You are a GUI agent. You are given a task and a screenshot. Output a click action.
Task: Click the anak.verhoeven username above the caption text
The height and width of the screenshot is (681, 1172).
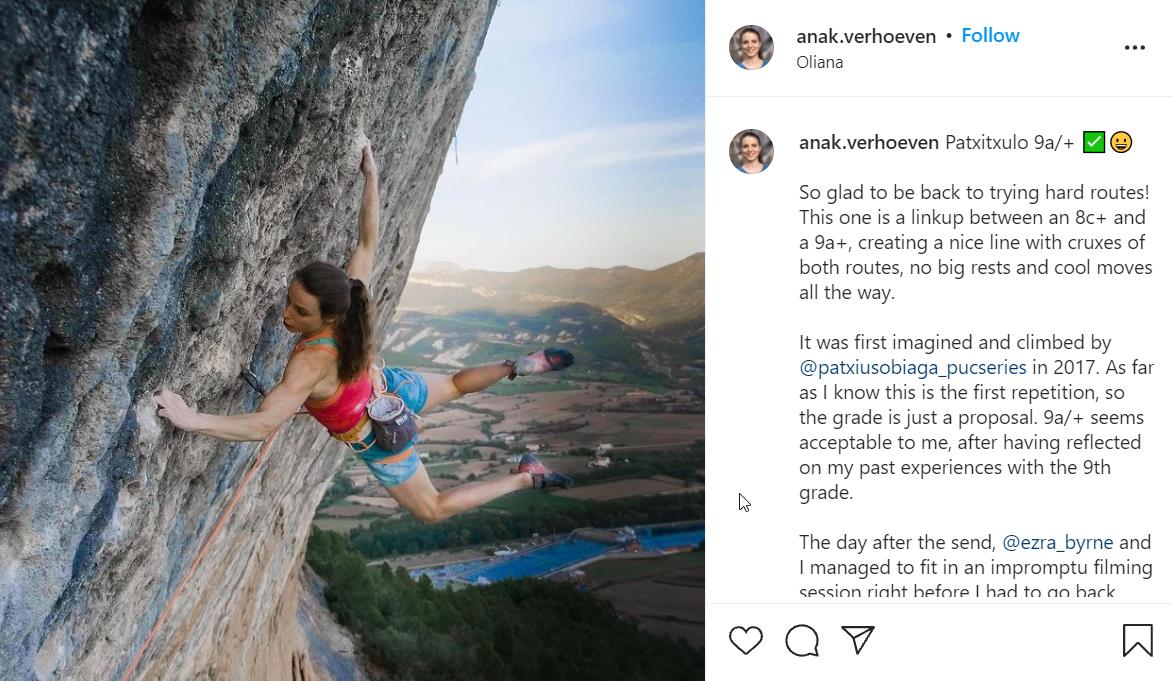[x=868, y=142]
